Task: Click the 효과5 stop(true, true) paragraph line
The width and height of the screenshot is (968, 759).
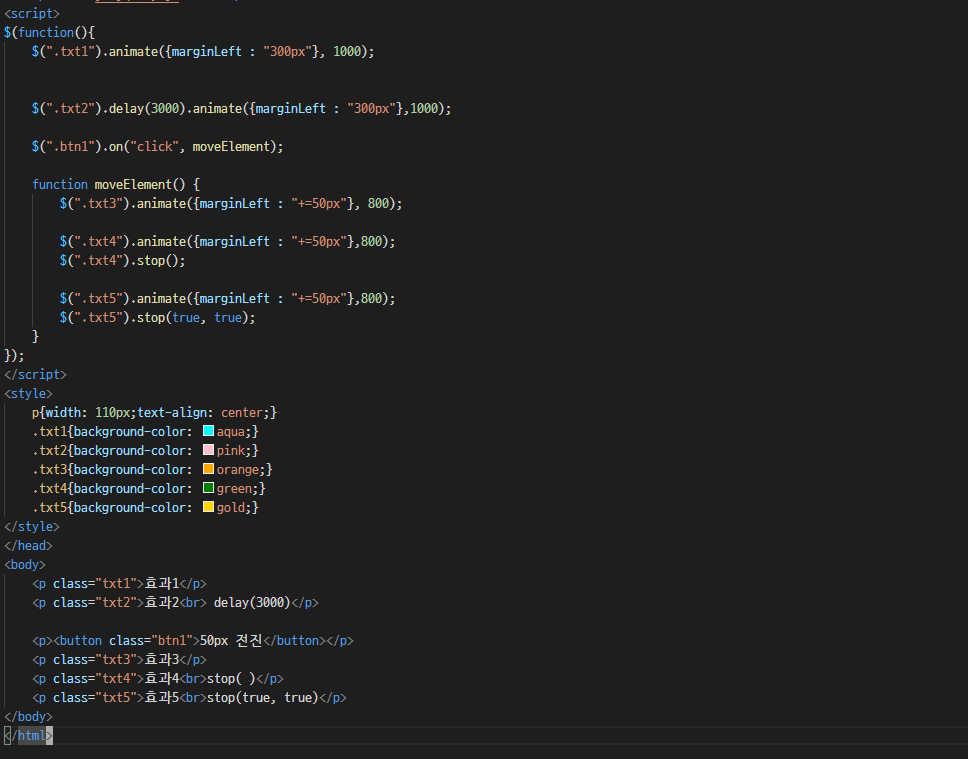Action: (x=189, y=698)
